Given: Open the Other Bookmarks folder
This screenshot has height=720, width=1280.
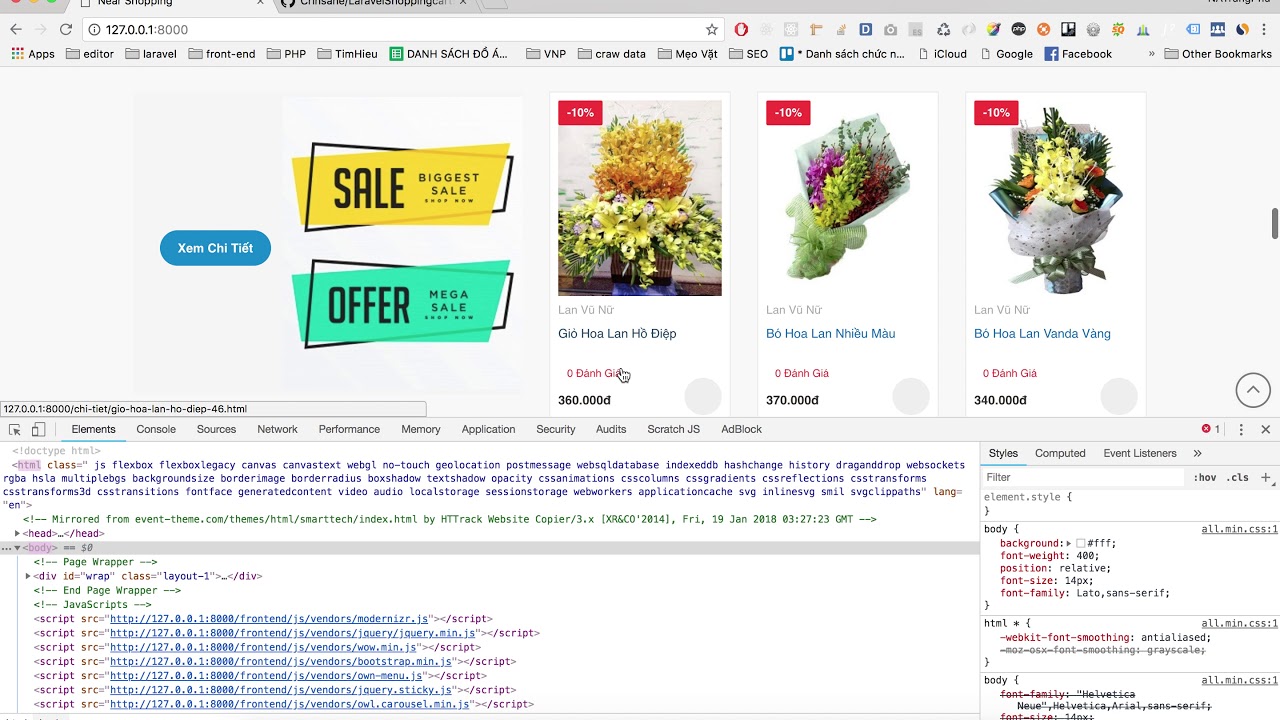Looking at the screenshot, I should tap(1218, 54).
